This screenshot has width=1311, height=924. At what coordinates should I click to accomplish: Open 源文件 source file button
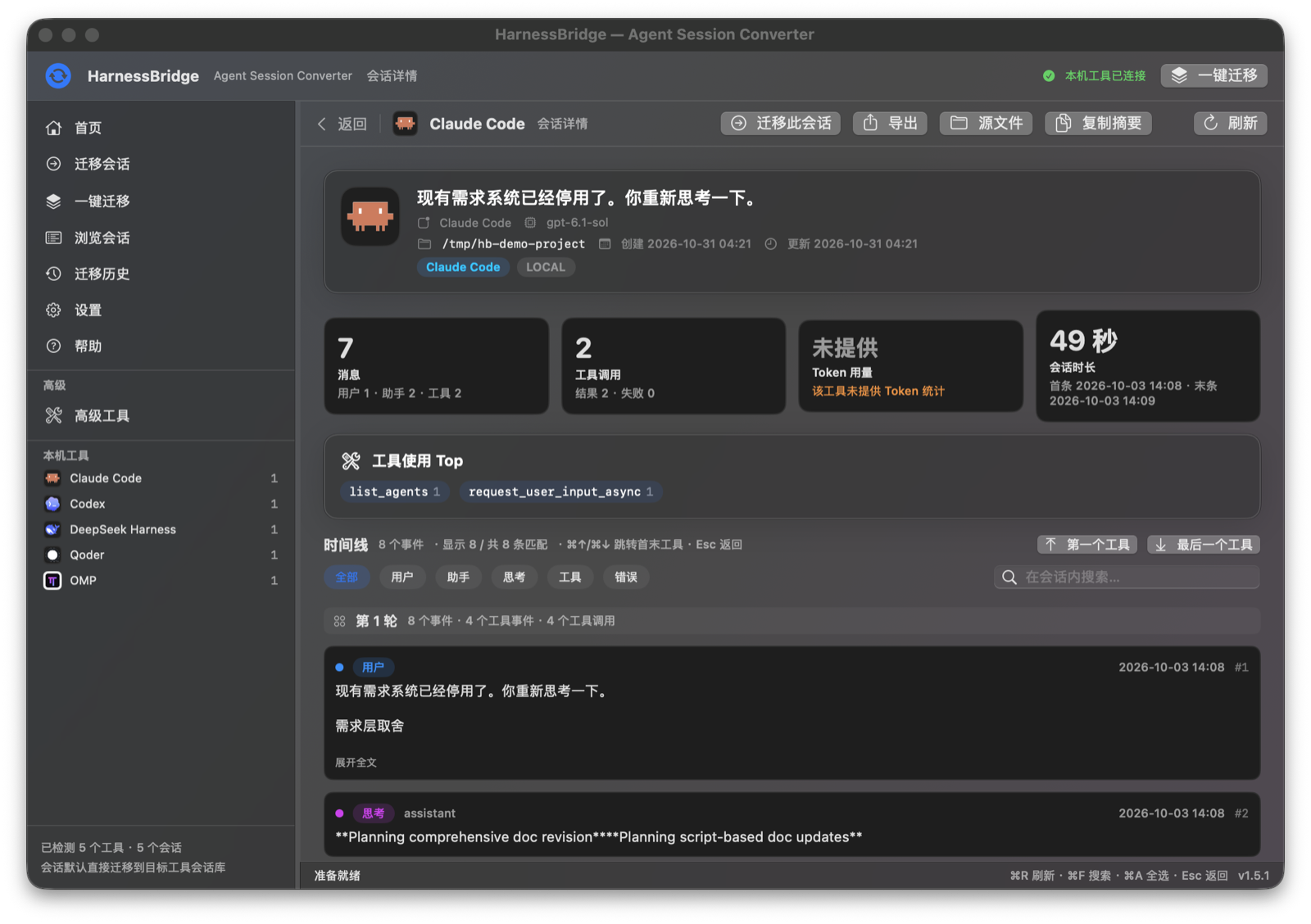(986, 123)
